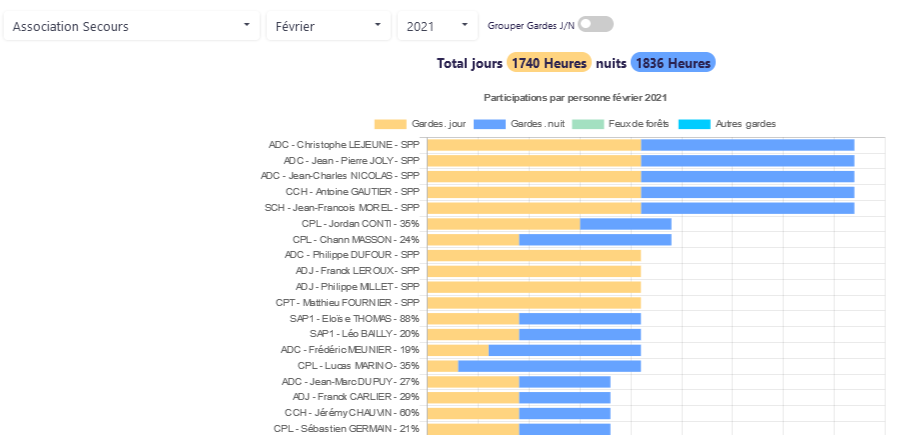Click Jordan CONTI day guard bar
The height and width of the screenshot is (435, 898).
tap(503, 224)
